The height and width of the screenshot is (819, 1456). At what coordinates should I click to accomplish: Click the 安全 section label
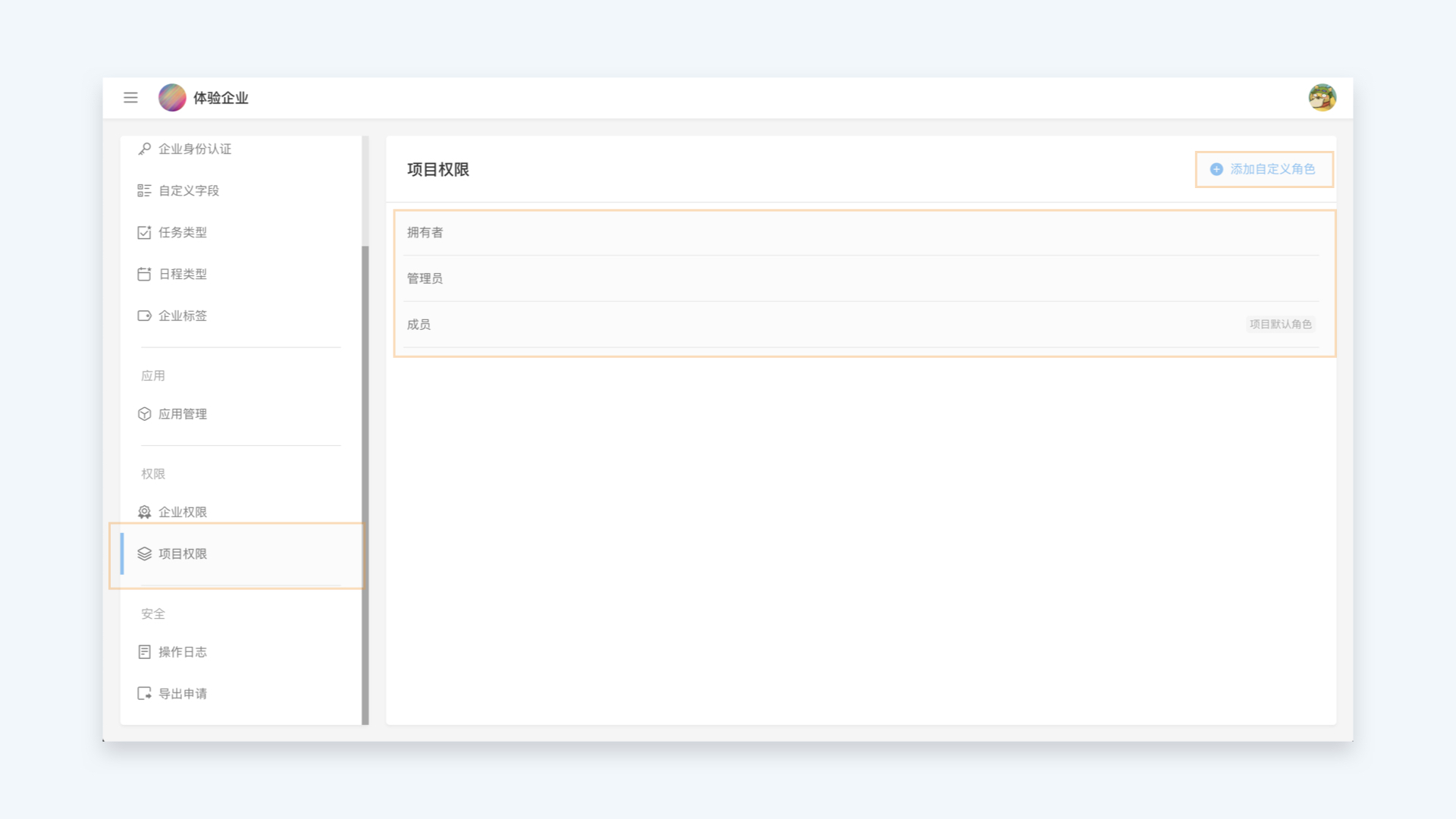pyautogui.click(x=153, y=614)
